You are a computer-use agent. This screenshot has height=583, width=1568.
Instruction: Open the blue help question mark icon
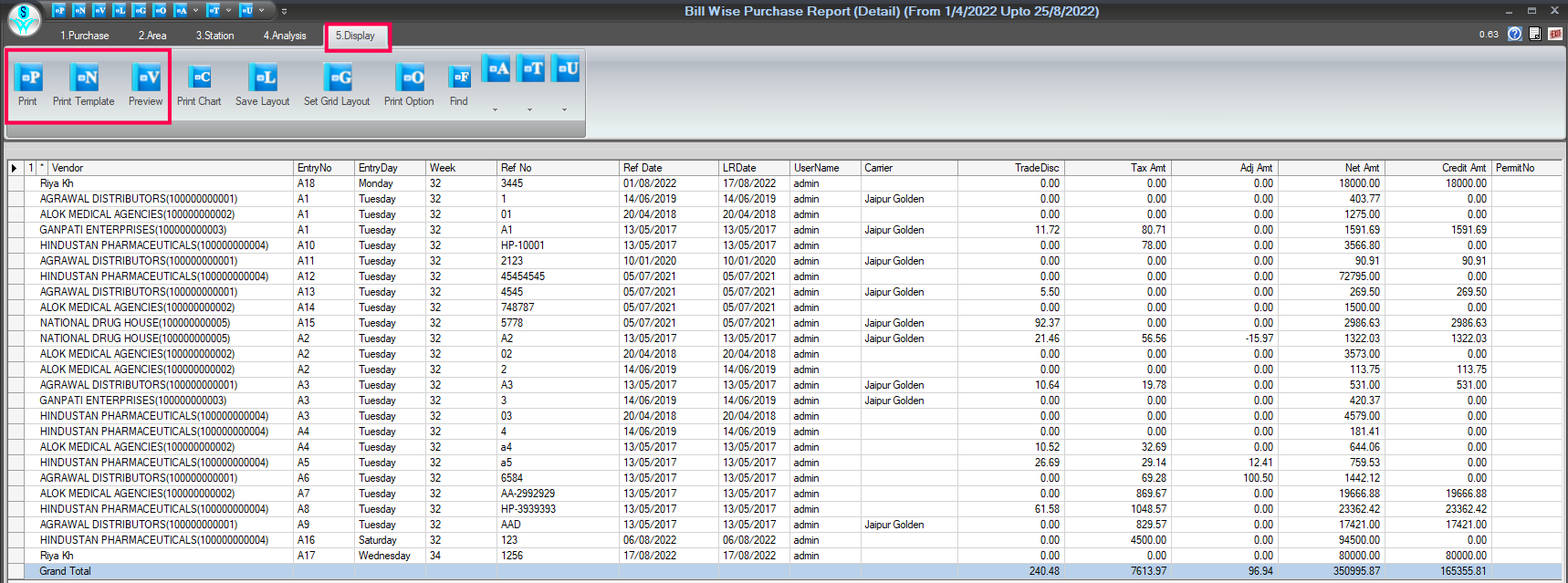point(1515,34)
